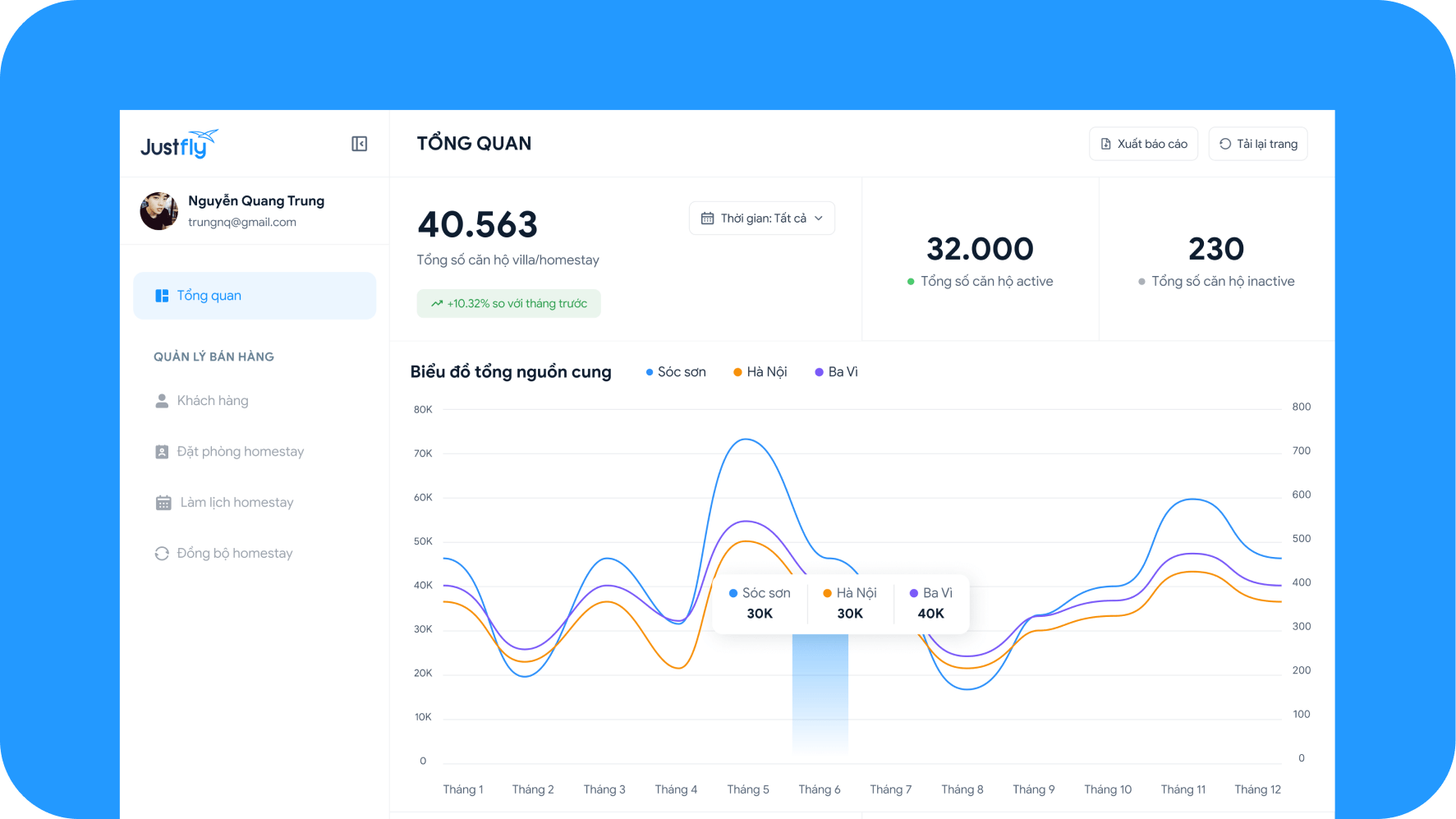This screenshot has height=819, width=1456.
Task: Click the 230 inactive apartments value
Action: click(x=1216, y=249)
